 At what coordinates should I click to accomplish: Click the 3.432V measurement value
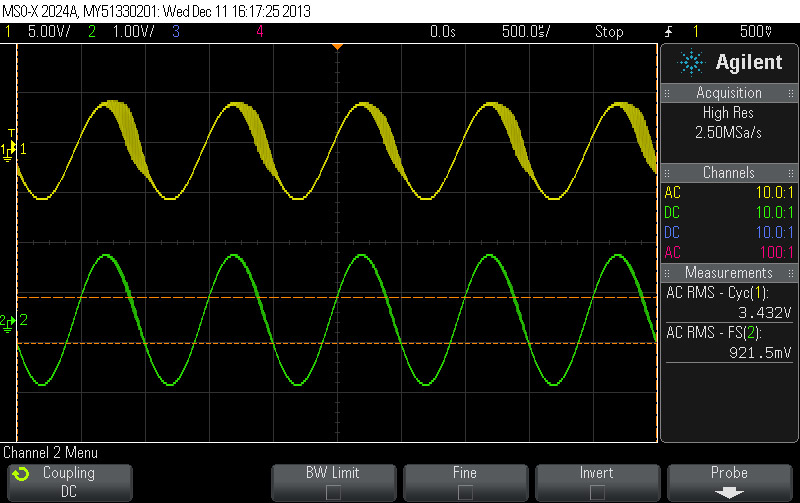click(765, 313)
